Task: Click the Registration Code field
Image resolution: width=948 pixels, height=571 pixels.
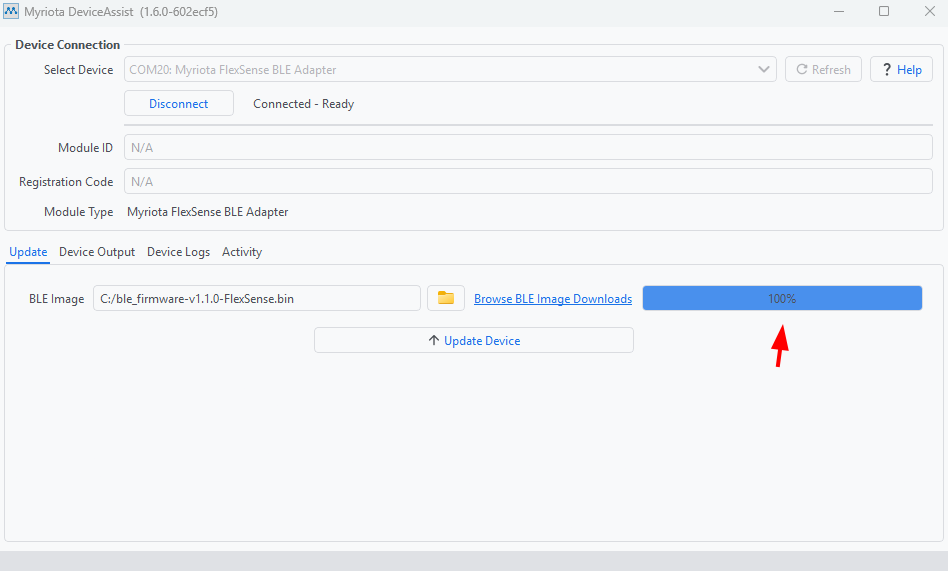Action: [528, 181]
